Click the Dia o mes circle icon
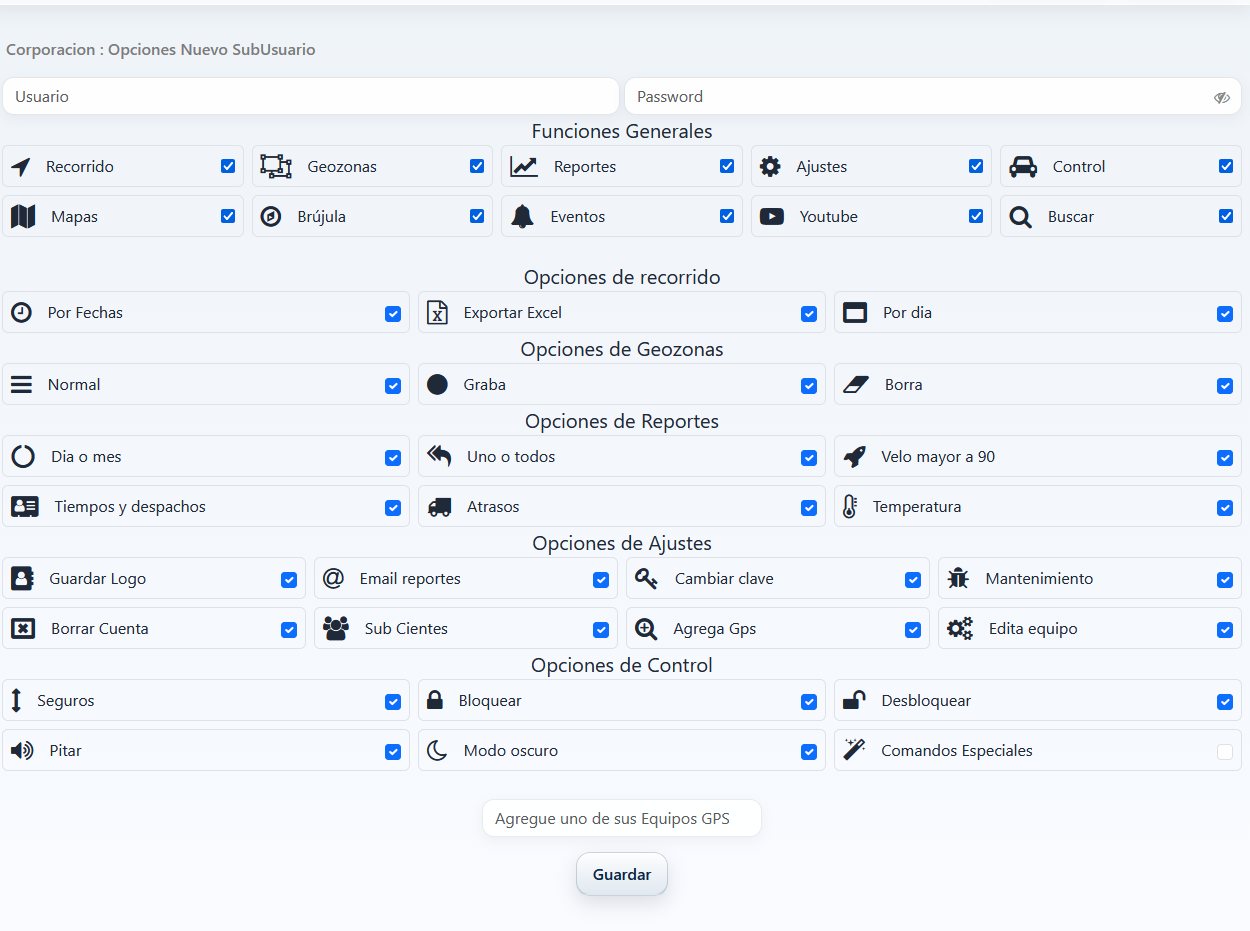The image size is (1250, 931). 23,457
